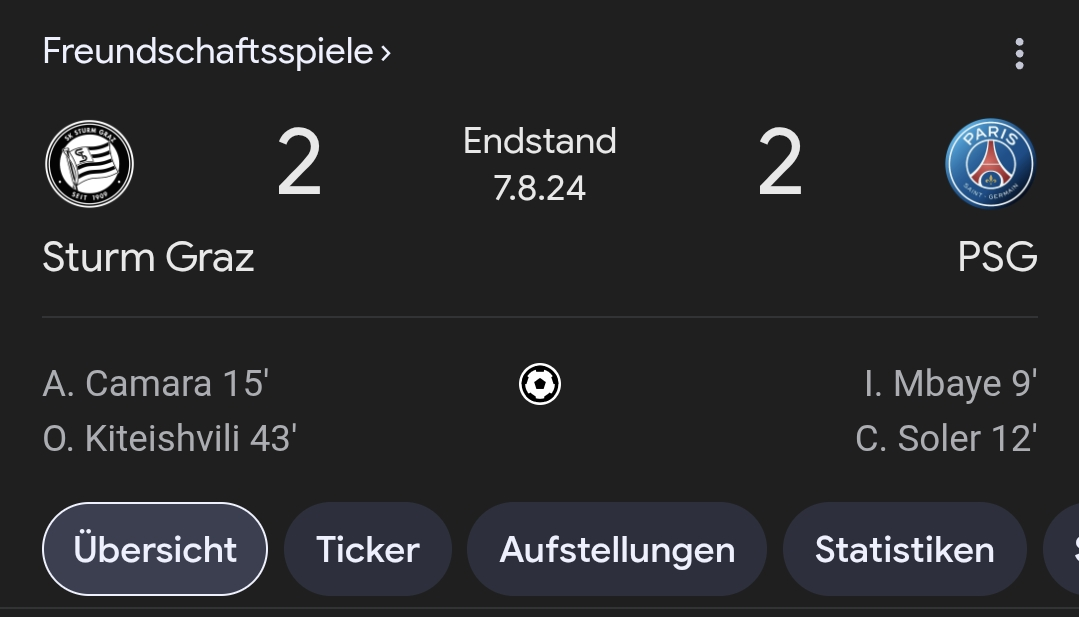Select goal scorer I. Mbaye 9'
The width and height of the screenshot is (1079, 617).
point(951,384)
